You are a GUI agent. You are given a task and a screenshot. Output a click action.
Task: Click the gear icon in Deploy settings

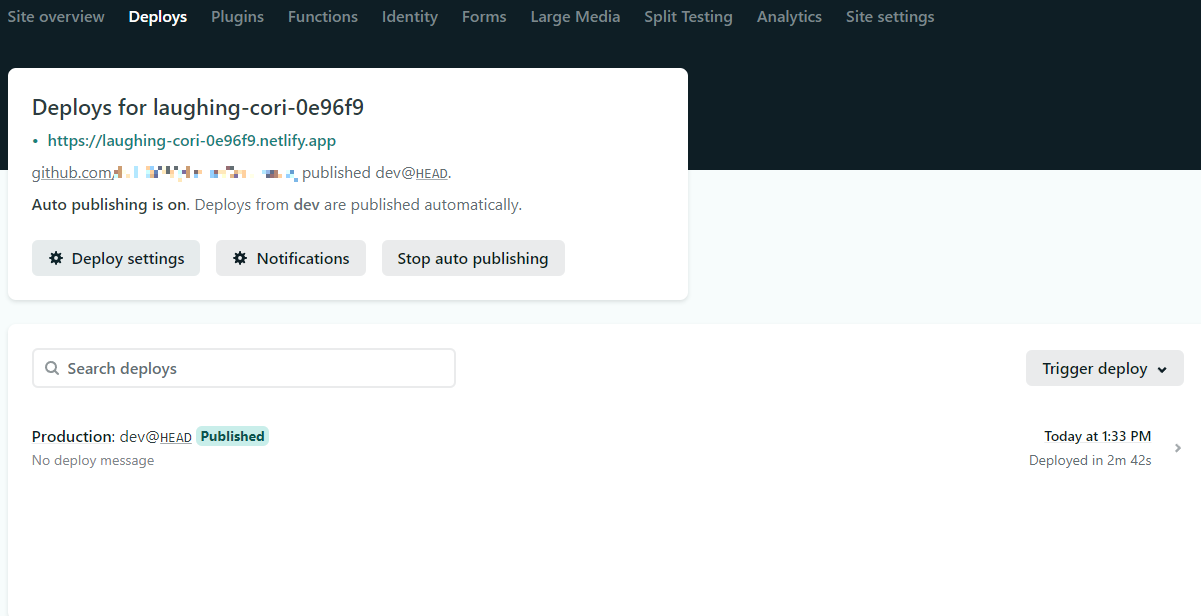pos(56,258)
